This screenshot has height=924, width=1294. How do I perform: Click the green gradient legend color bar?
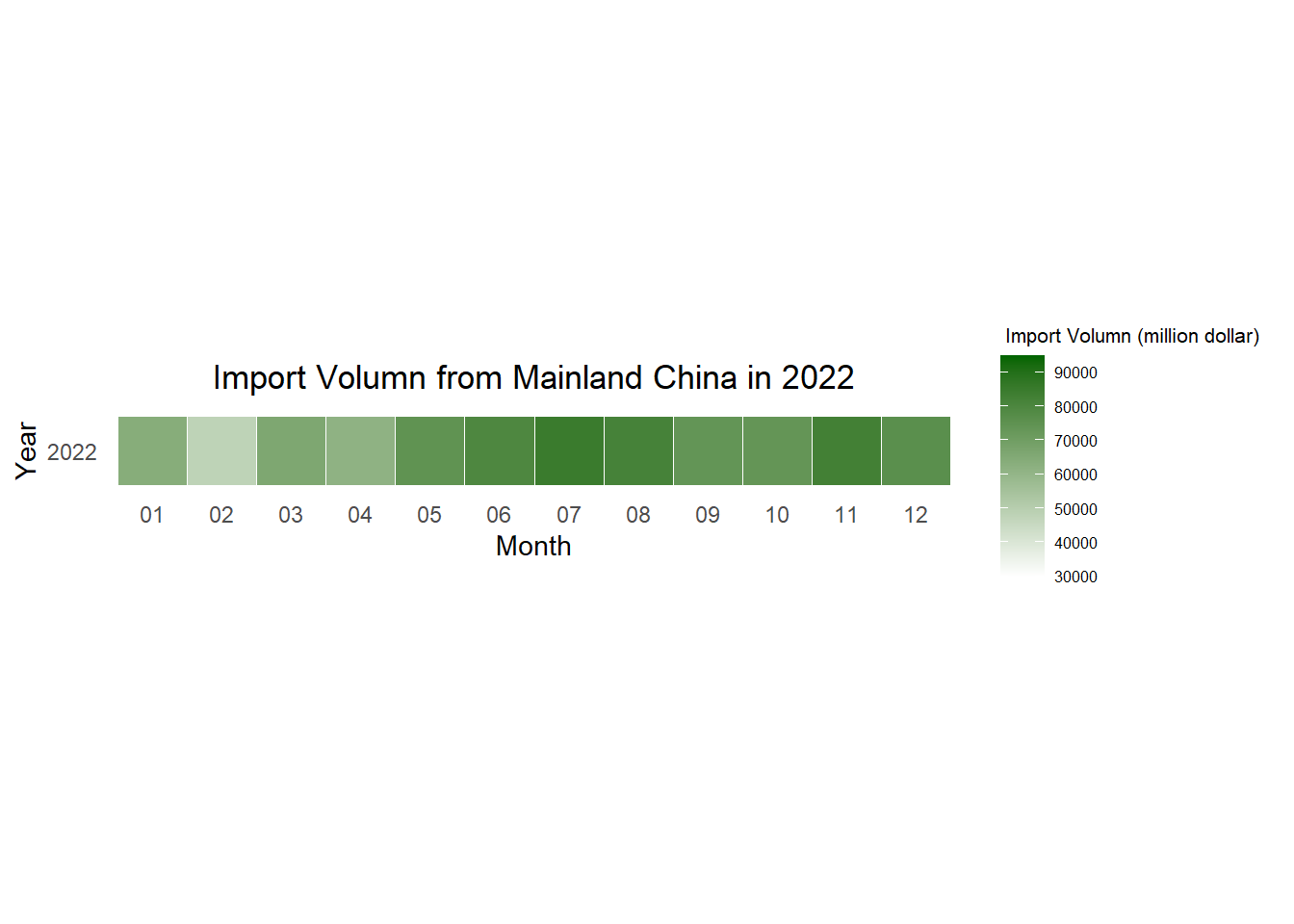point(1022,465)
